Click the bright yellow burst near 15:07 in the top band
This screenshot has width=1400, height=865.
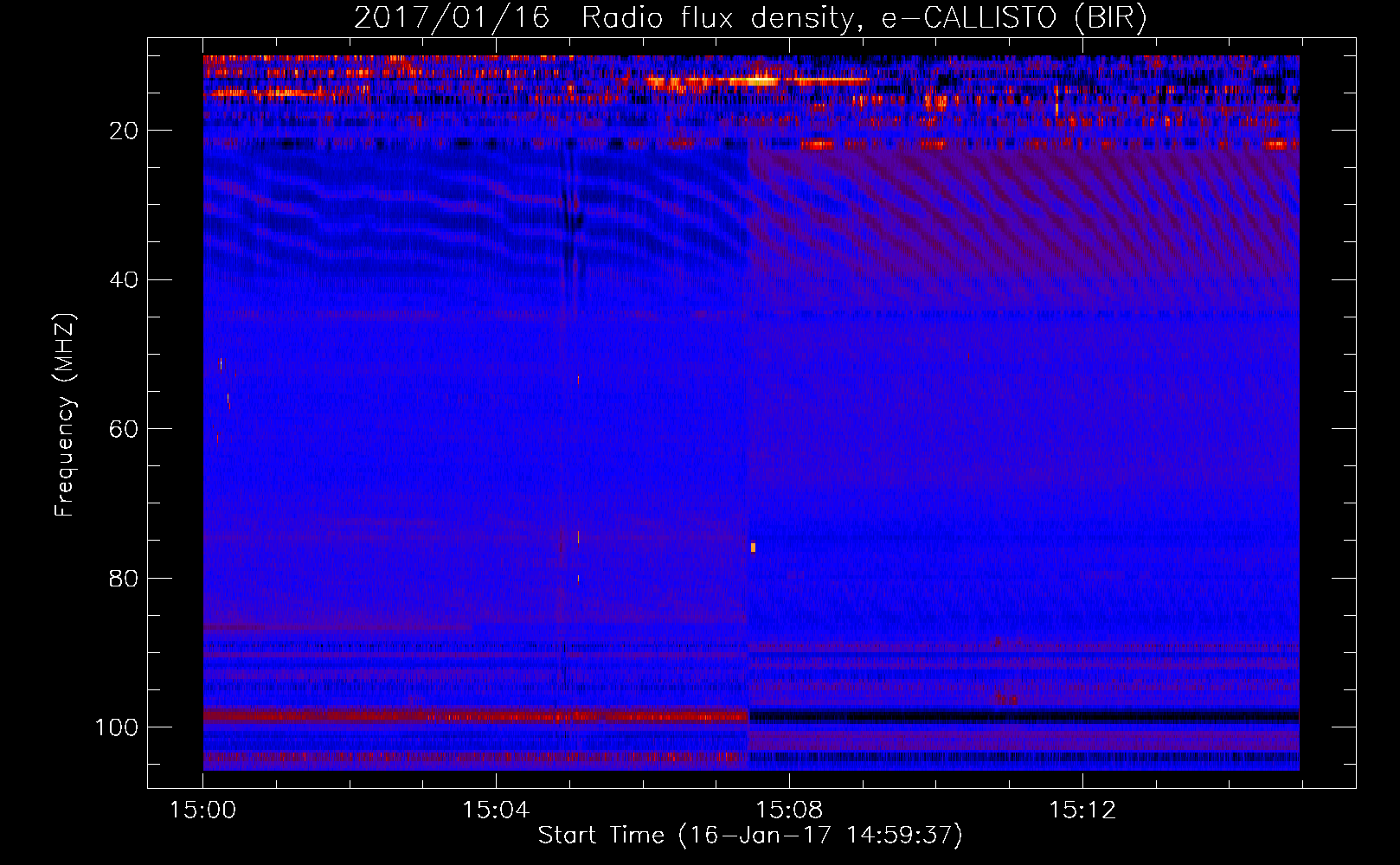coord(753,81)
